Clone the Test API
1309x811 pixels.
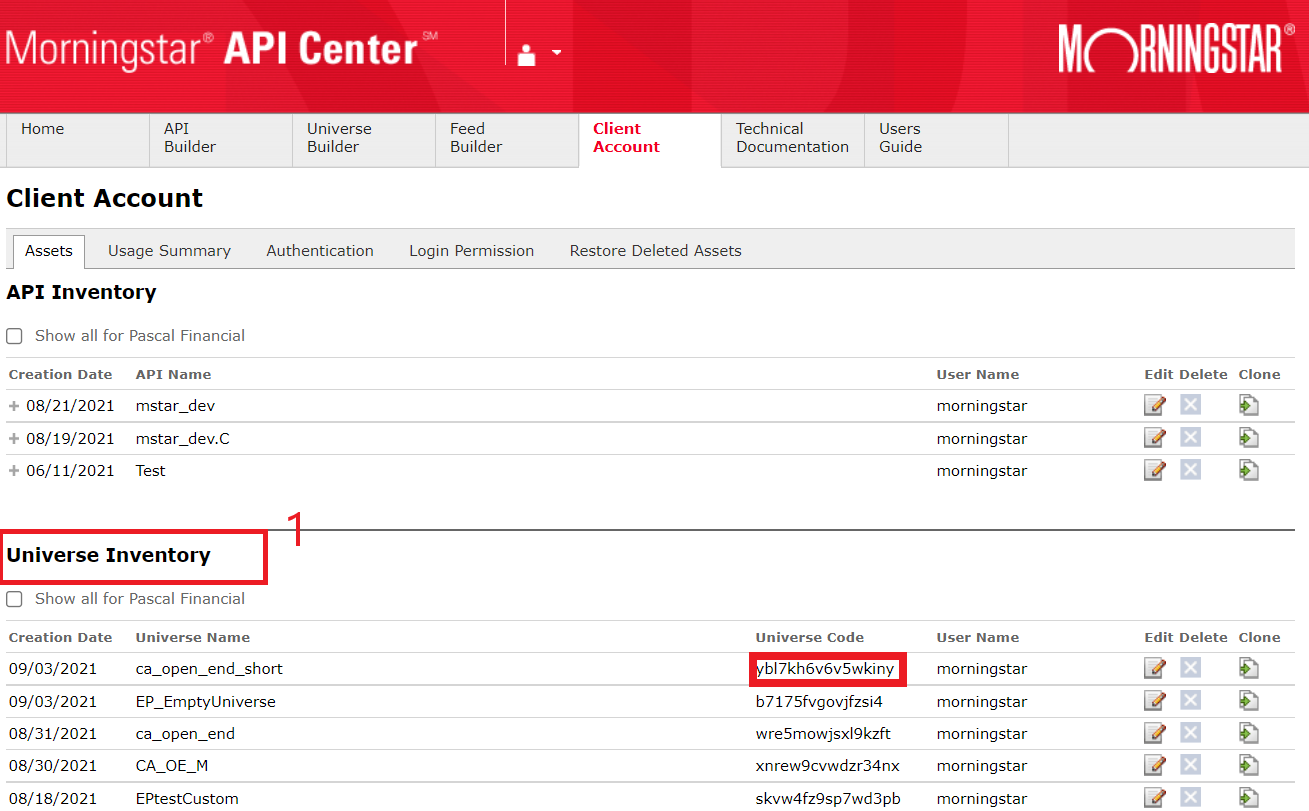pos(1248,470)
